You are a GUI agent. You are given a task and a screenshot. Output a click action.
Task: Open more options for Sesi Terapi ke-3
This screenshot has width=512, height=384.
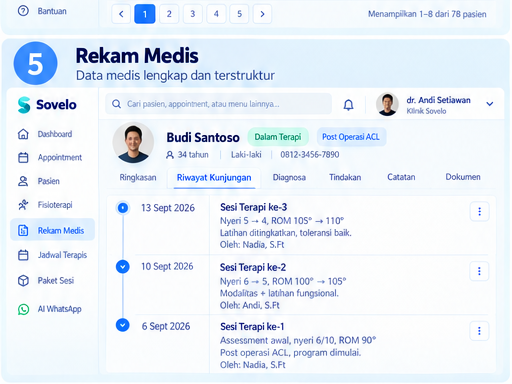coord(479,211)
